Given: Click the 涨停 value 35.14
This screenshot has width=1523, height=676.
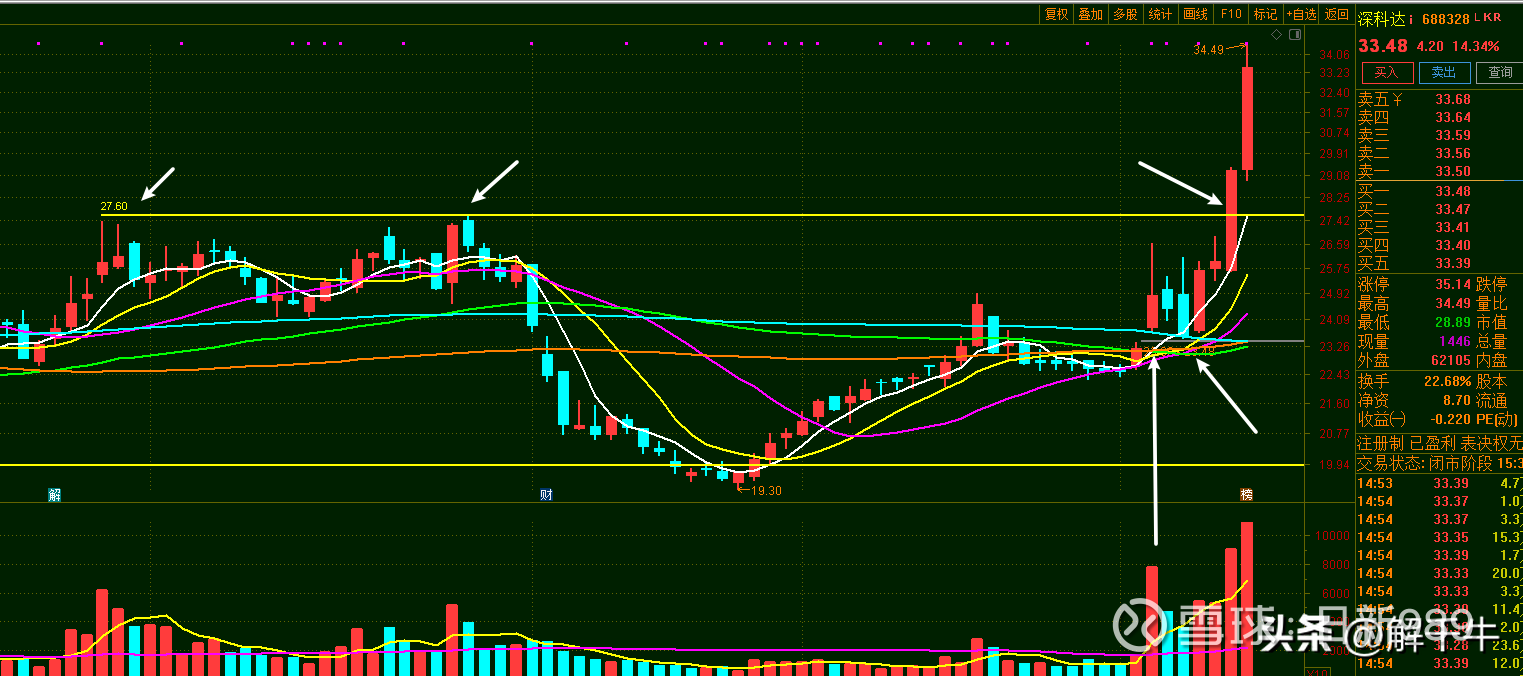Looking at the screenshot, I should coord(1453,284).
